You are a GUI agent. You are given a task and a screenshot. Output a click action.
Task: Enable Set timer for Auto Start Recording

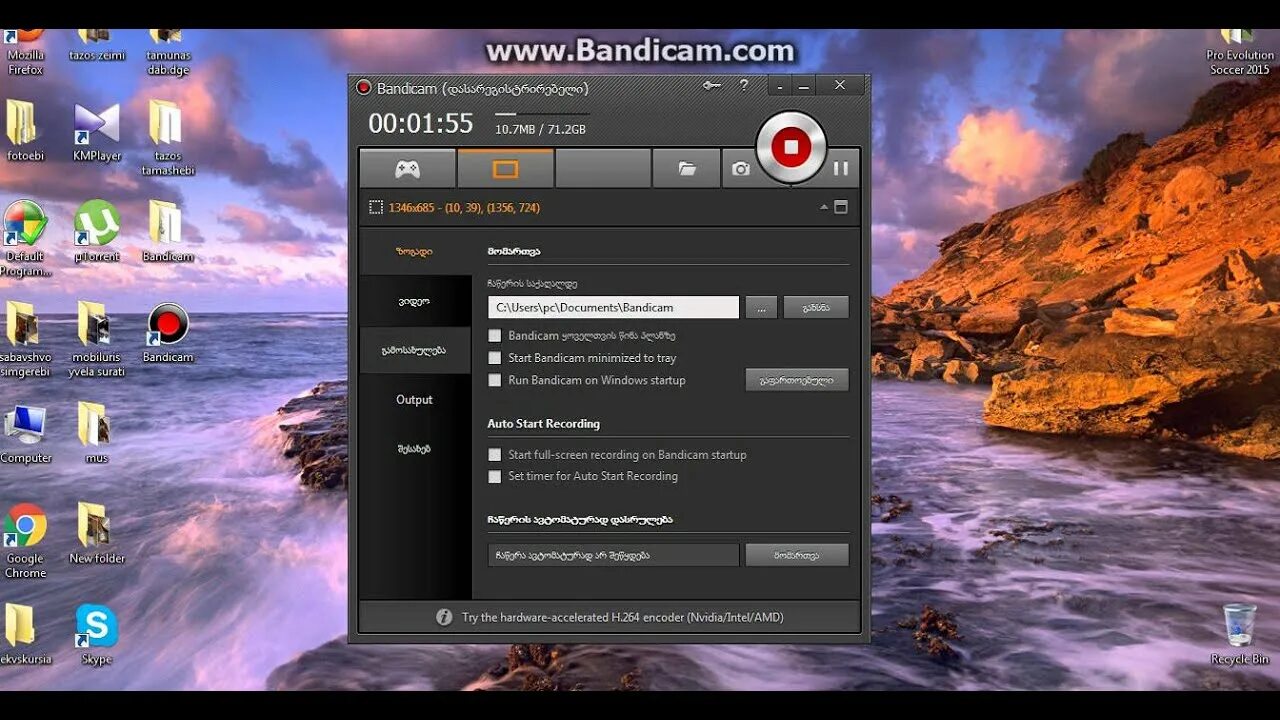point(494,476)
